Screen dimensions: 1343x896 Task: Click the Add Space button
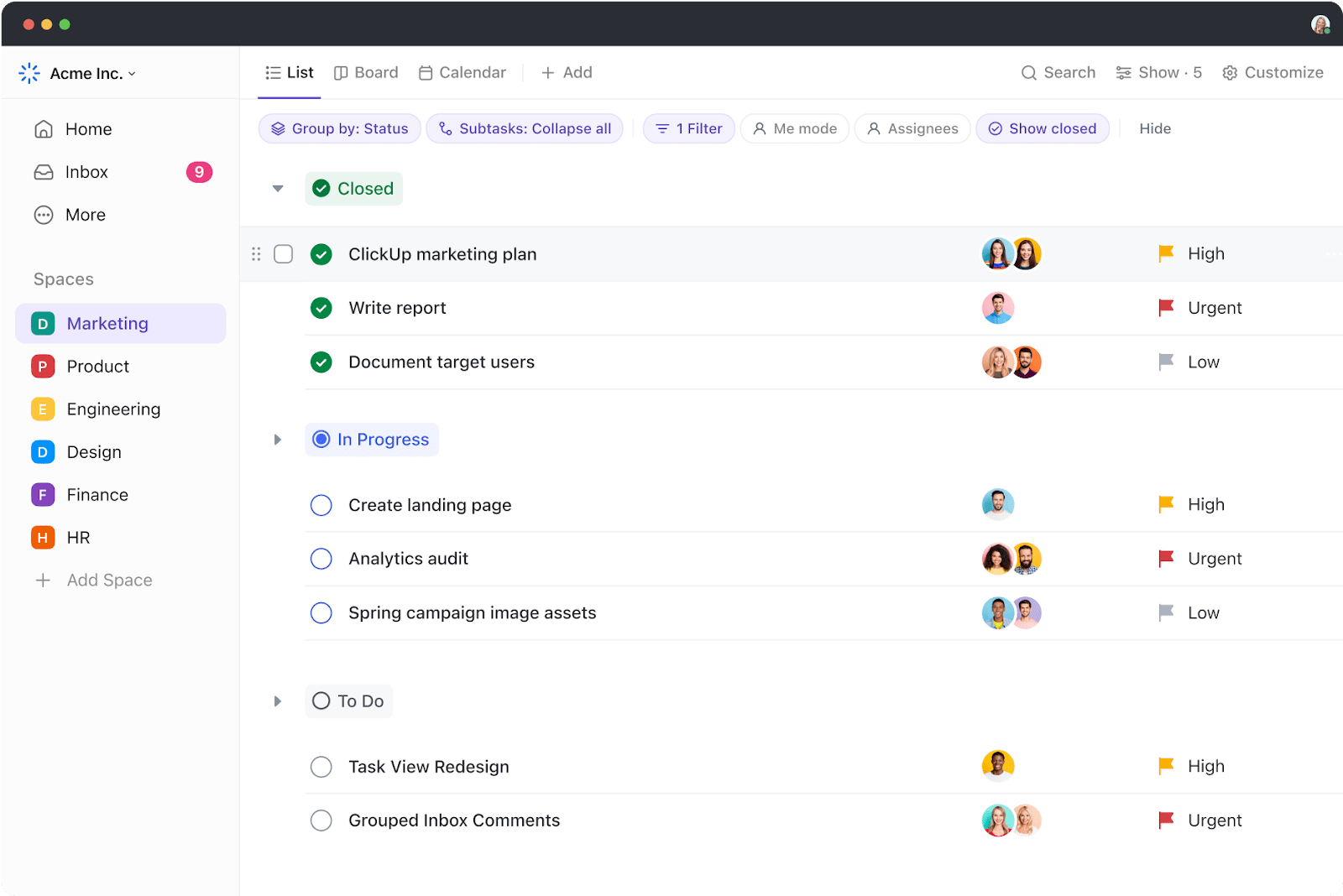[x=93, y=581]
